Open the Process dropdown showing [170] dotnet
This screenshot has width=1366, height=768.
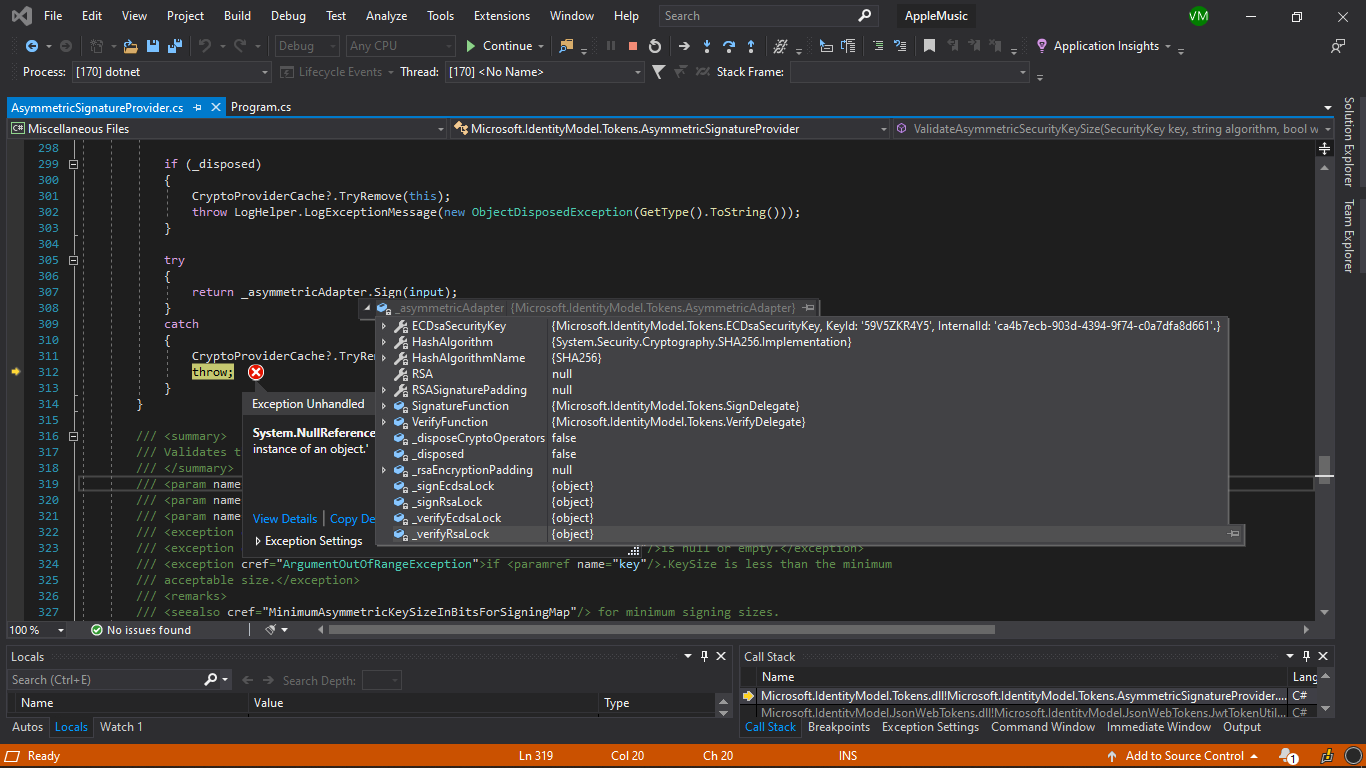tap(264, 71)
